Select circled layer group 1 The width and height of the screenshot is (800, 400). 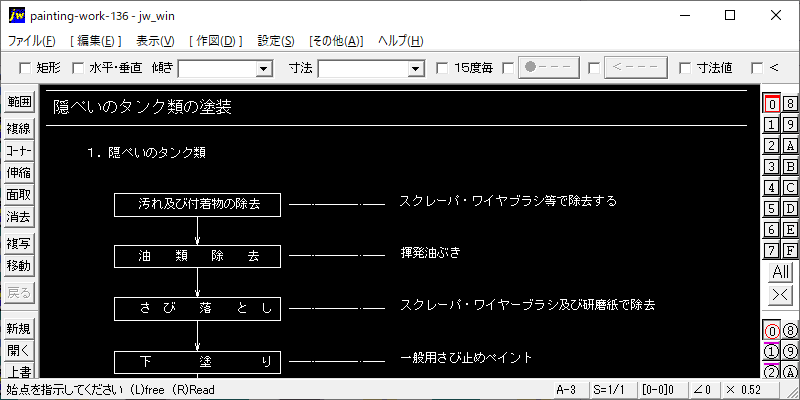point(772,352)
